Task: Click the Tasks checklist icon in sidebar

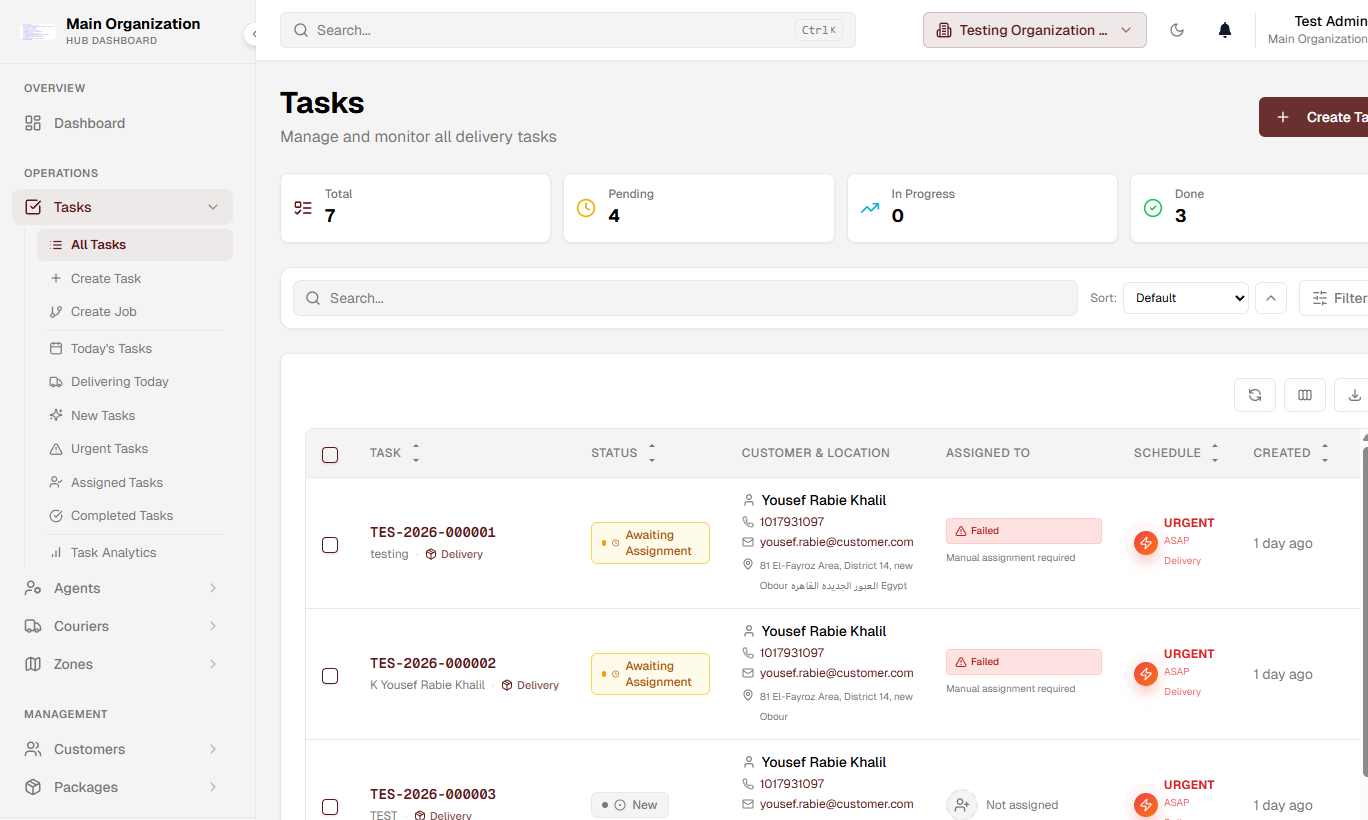Action: point(33,207)
